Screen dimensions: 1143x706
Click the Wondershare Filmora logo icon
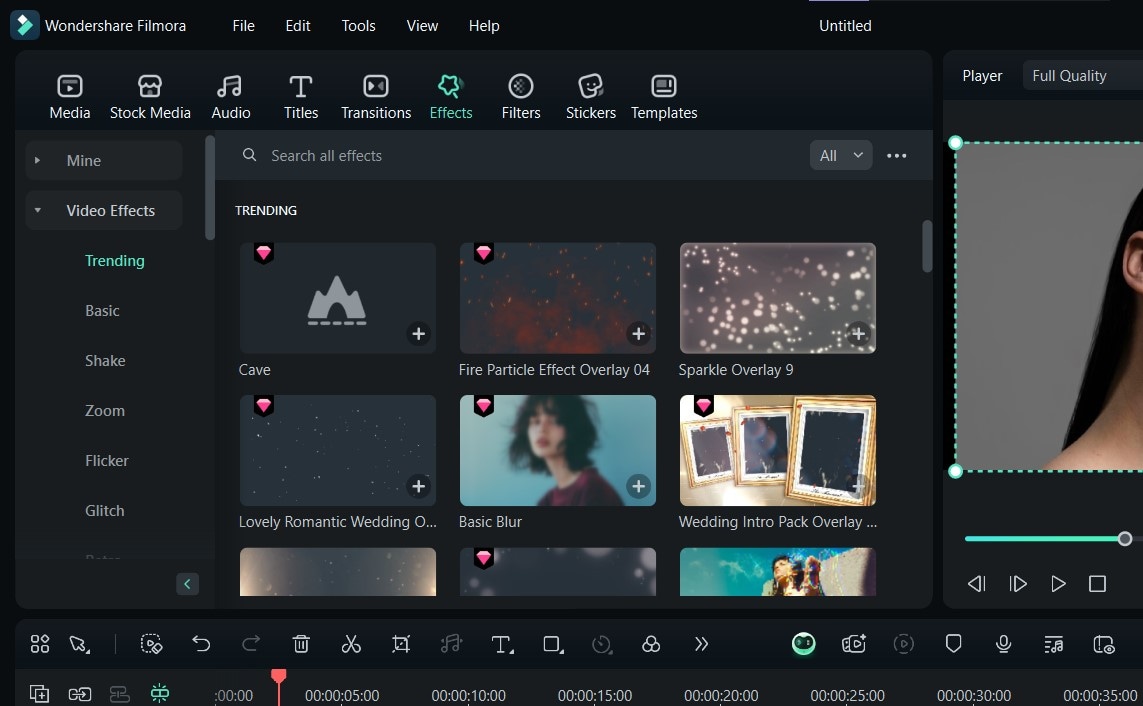pyautogui.click(x=24, y=25)
